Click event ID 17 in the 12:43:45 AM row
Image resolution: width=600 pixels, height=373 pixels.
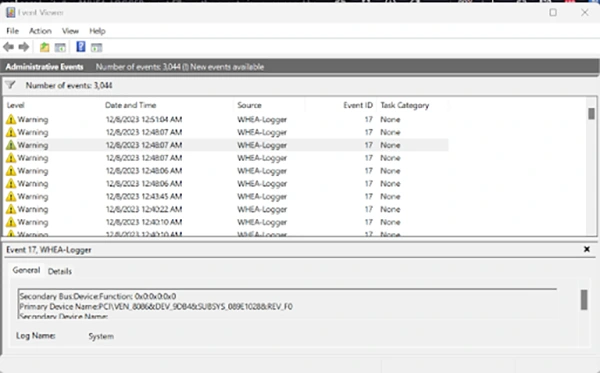368,196
